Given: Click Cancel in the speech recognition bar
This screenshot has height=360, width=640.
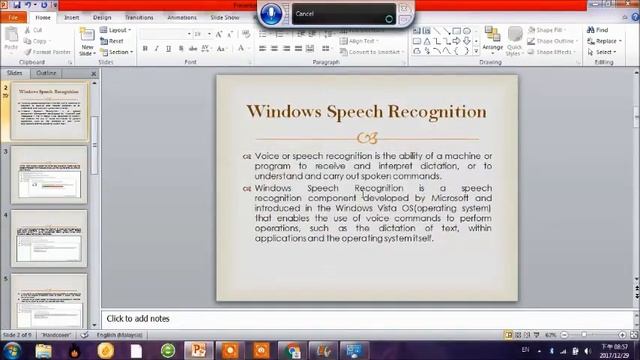Looking at the screenshot, I should (304, 13).
